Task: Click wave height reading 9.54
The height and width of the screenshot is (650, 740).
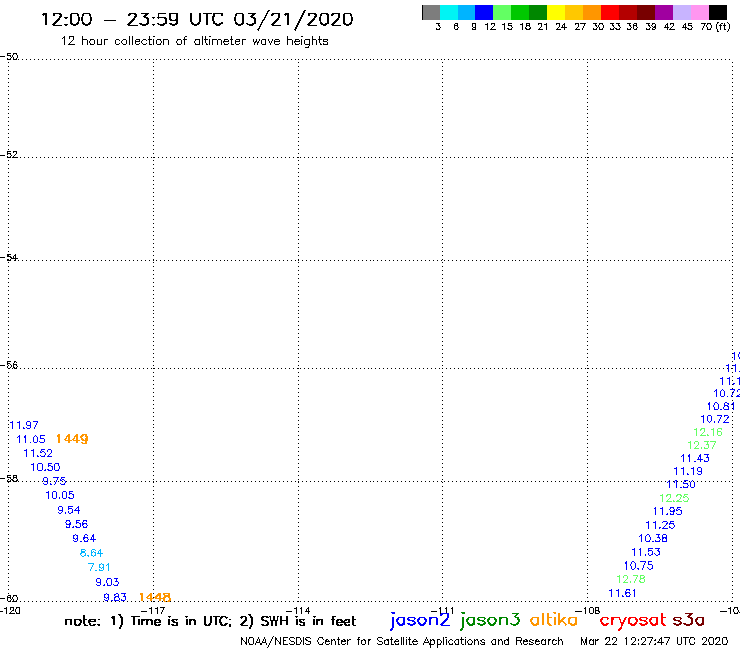Action: pyautogui.click(x=68, y=510)
